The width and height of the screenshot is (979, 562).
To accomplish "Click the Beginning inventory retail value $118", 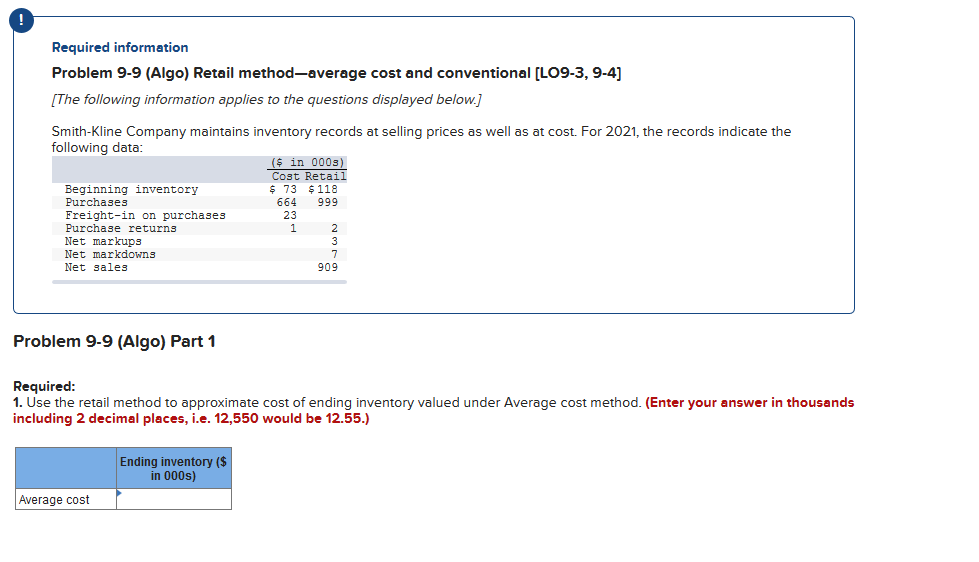I will (323, 189).
